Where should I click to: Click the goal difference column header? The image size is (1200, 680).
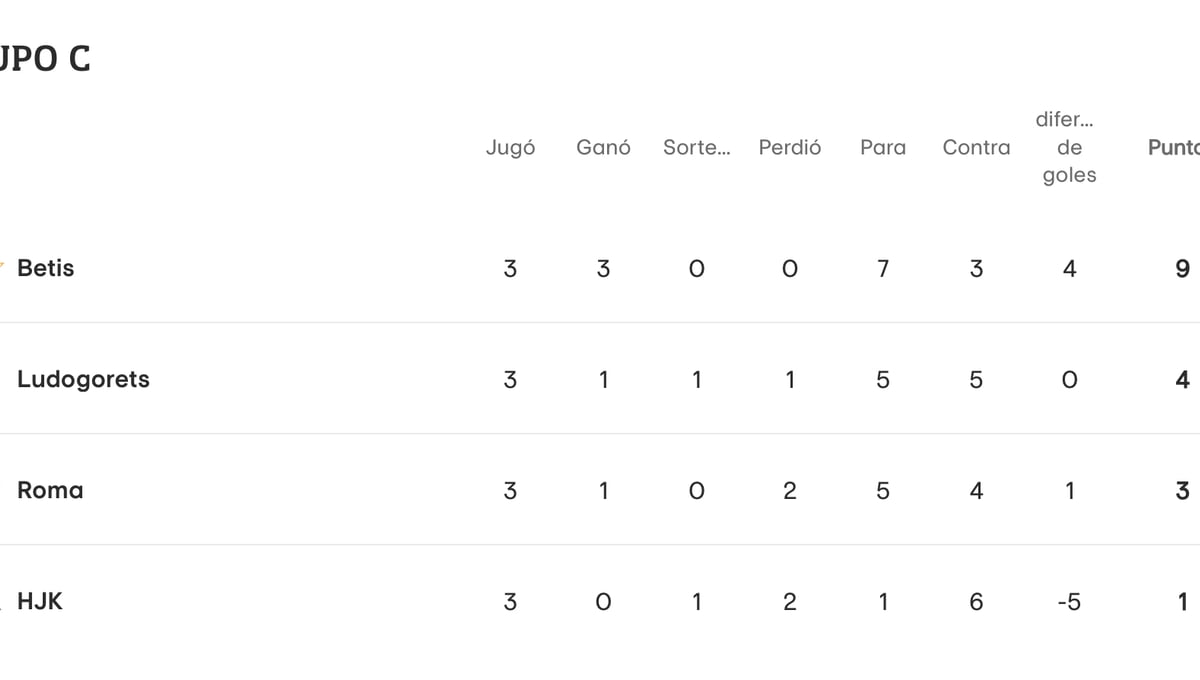(1069, 147)
